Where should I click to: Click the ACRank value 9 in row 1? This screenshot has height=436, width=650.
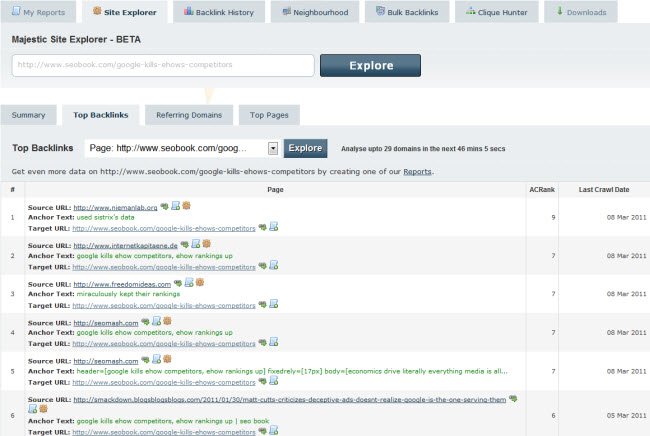(x=553, y=217)
